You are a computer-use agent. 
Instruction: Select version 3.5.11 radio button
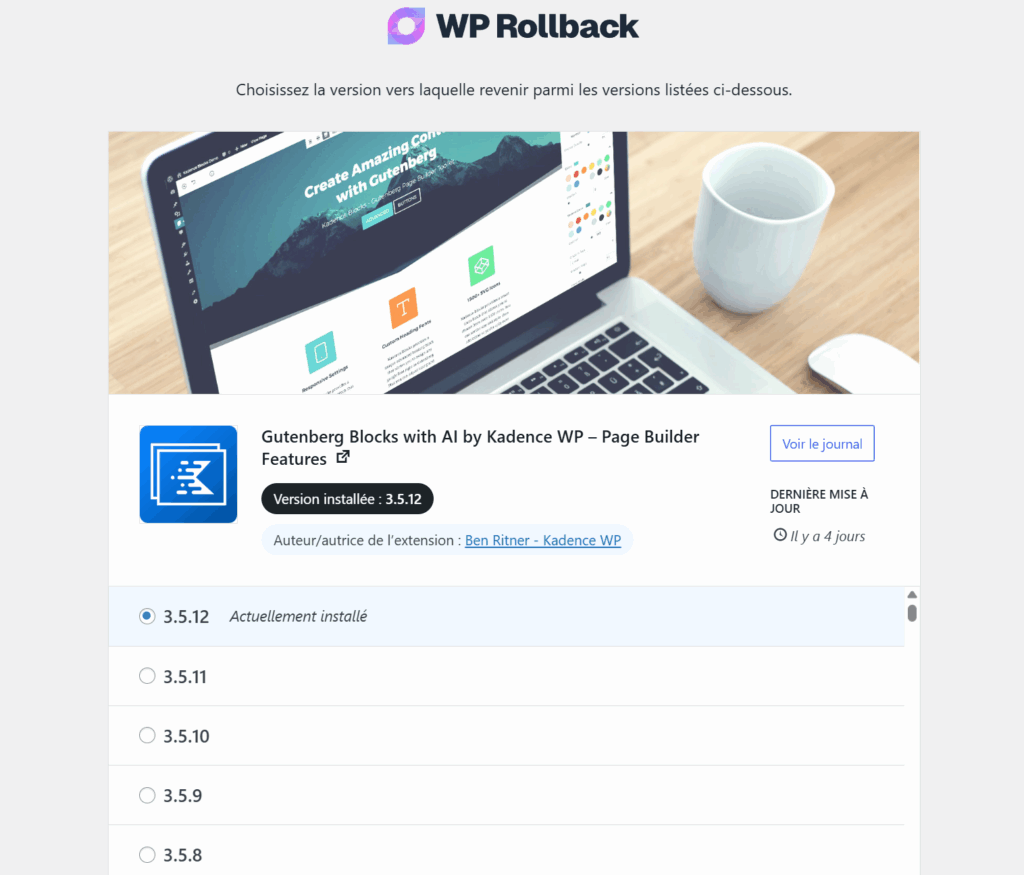coord(147,676)
